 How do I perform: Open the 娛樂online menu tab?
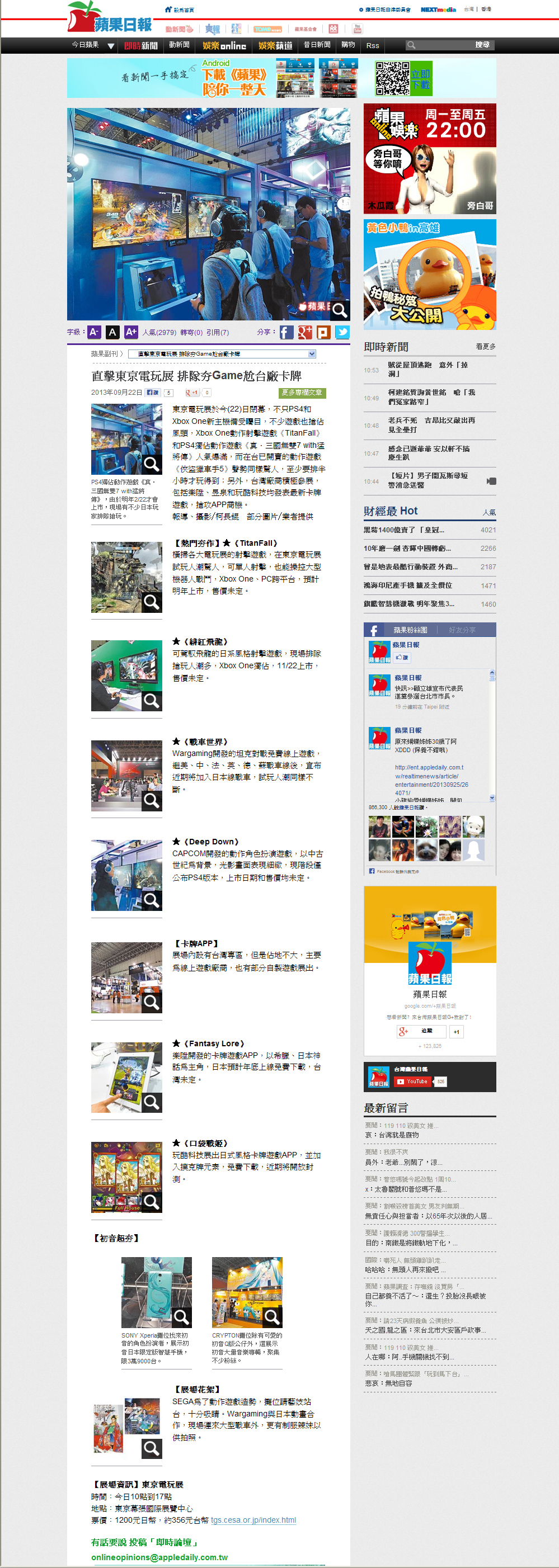[x=224, y=46]
